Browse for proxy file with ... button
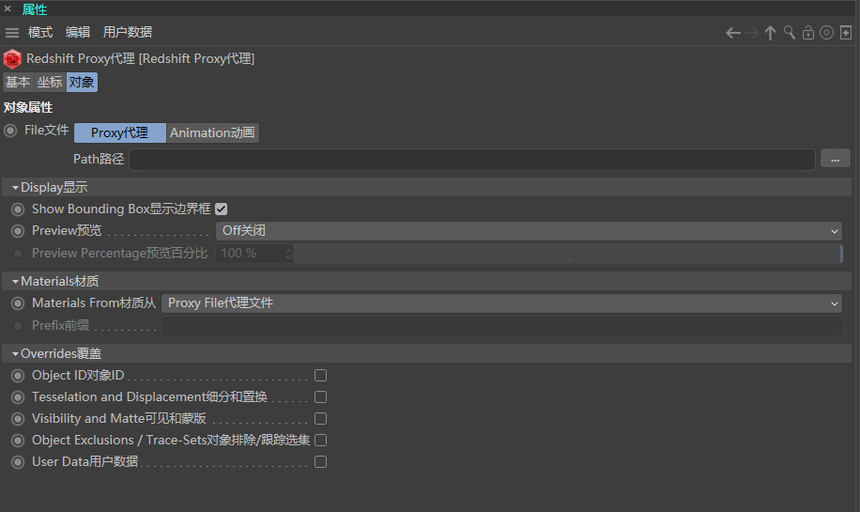This screenshot has height=512, width=860. click(x=835, y=160)
